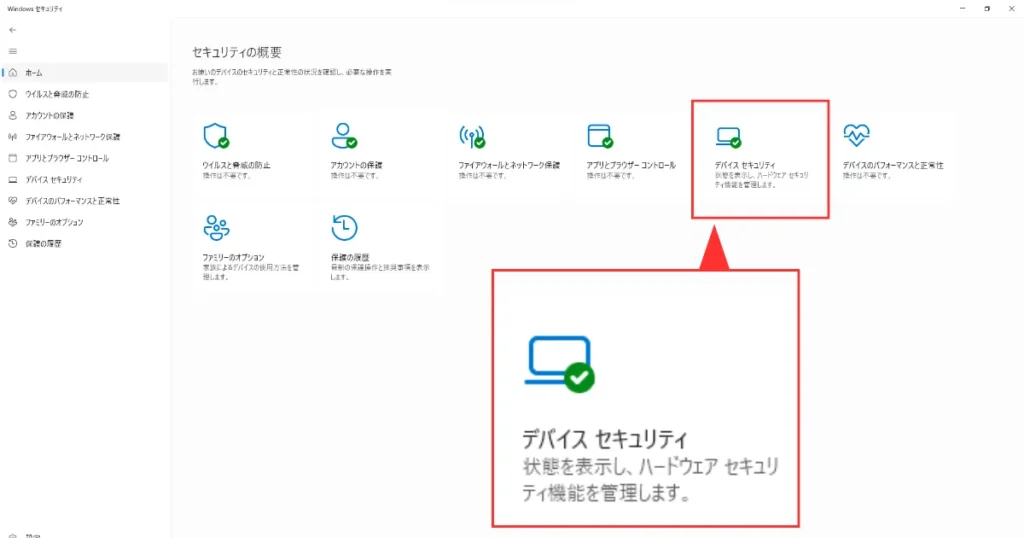Screen dimensions: 1024x538
Task: Click the description paragraph below セキュリティの概要 heading
Action: [292, 77]
